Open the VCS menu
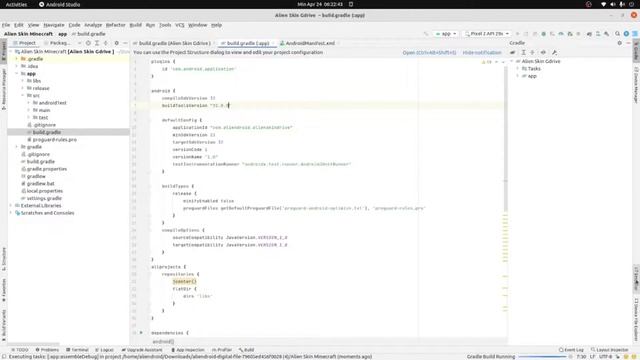640x360 pixels. pyautogui.click(x=180, y=25)
